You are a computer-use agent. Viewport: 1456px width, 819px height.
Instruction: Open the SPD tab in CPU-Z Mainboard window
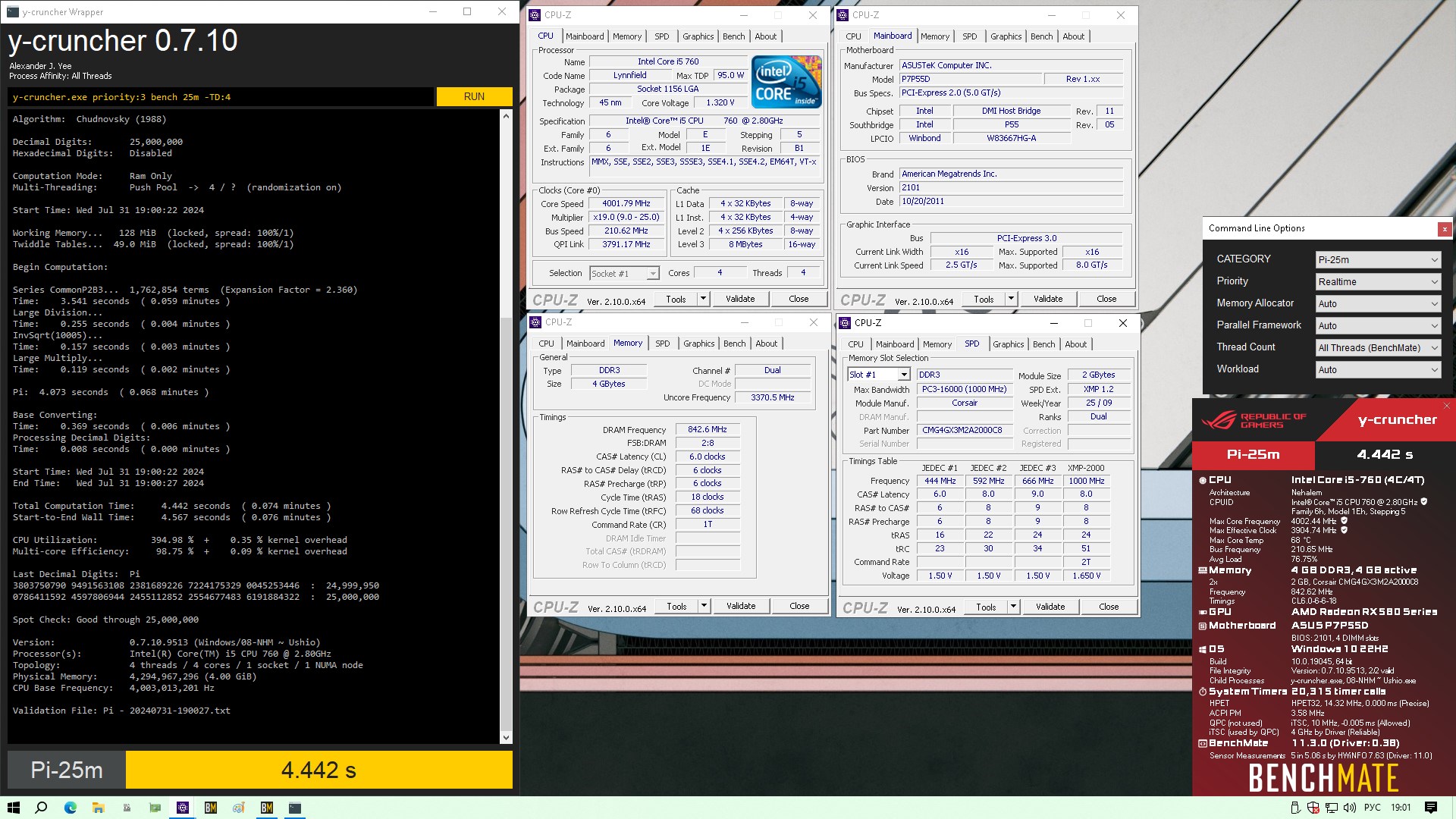(969, 36)
